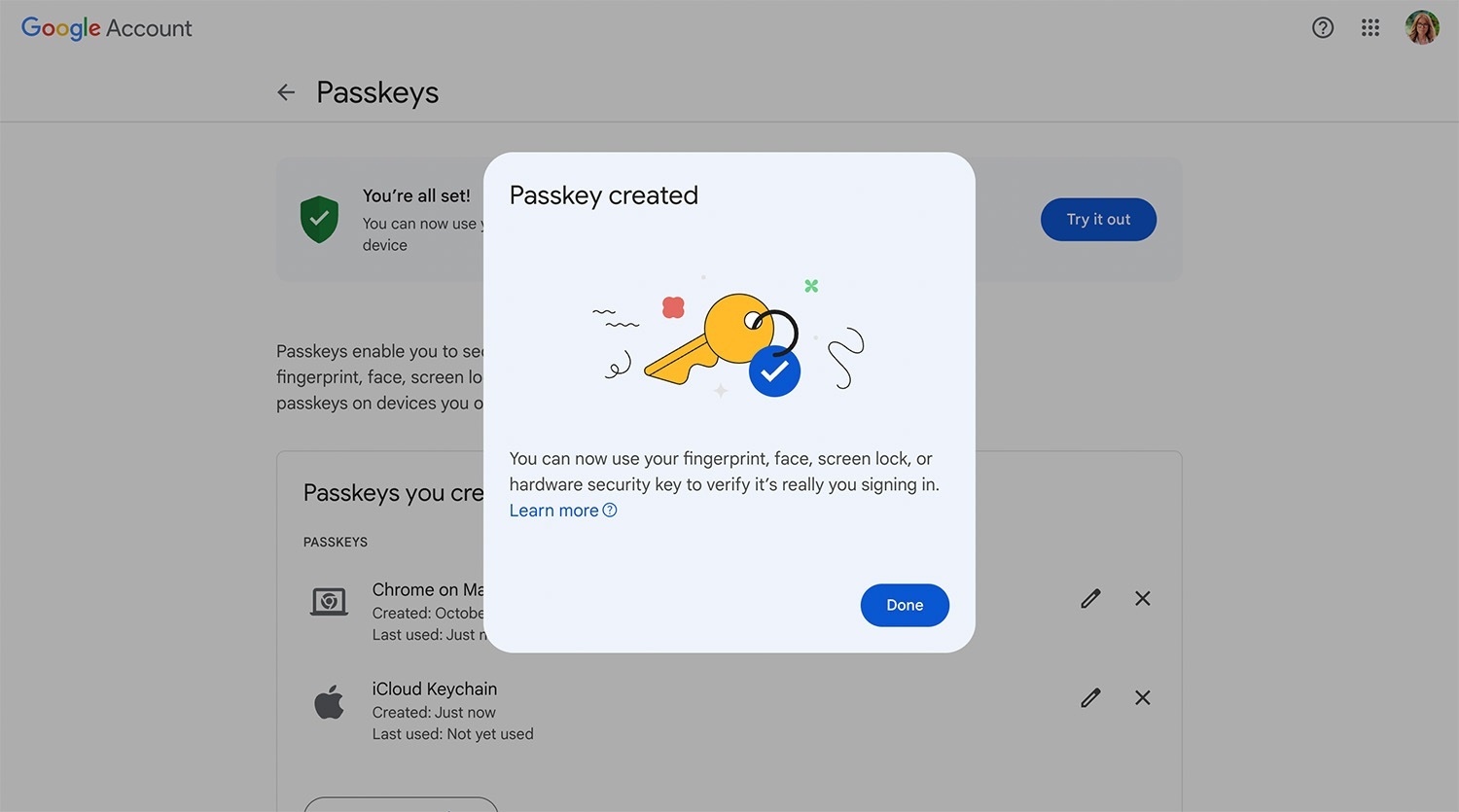
Task: Go back using the Passkeys arrow
Action: click(286, 92)
